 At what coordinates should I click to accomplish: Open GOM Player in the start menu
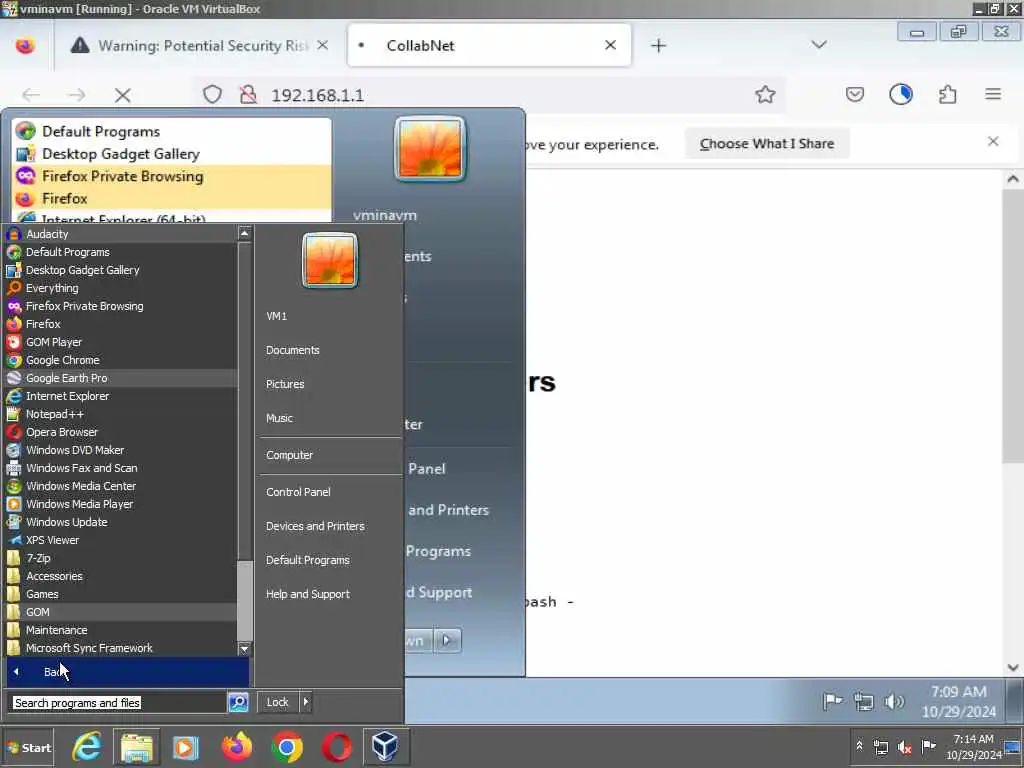click(121, 342)
